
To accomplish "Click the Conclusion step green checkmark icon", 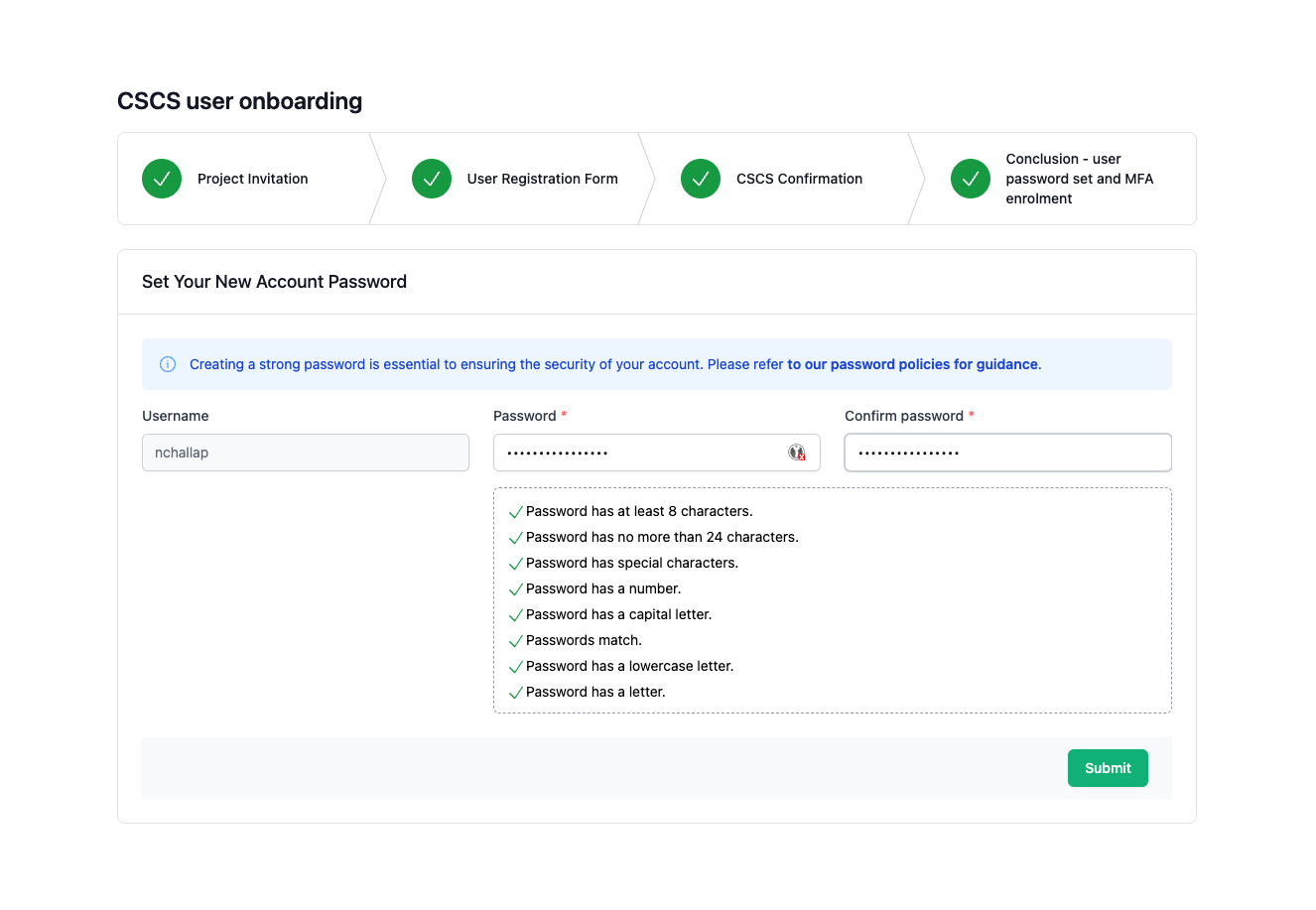I will point(971,179).
